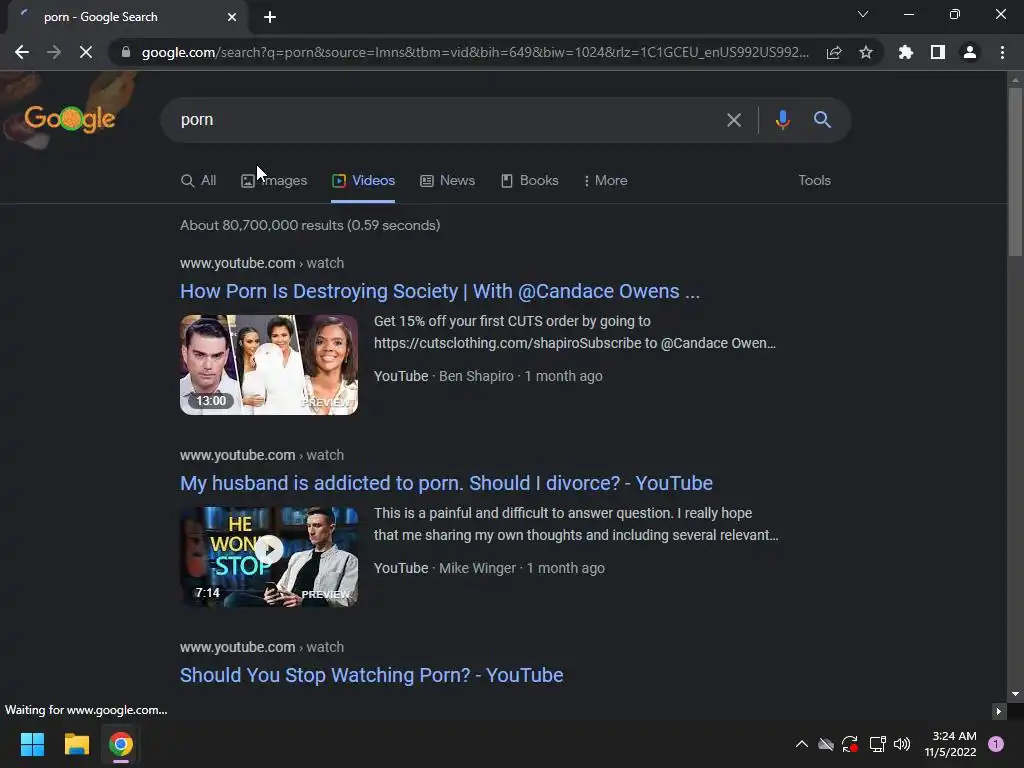Switch to the Images results tab
Screen dimensions: 1024x768
pos(274,181)
